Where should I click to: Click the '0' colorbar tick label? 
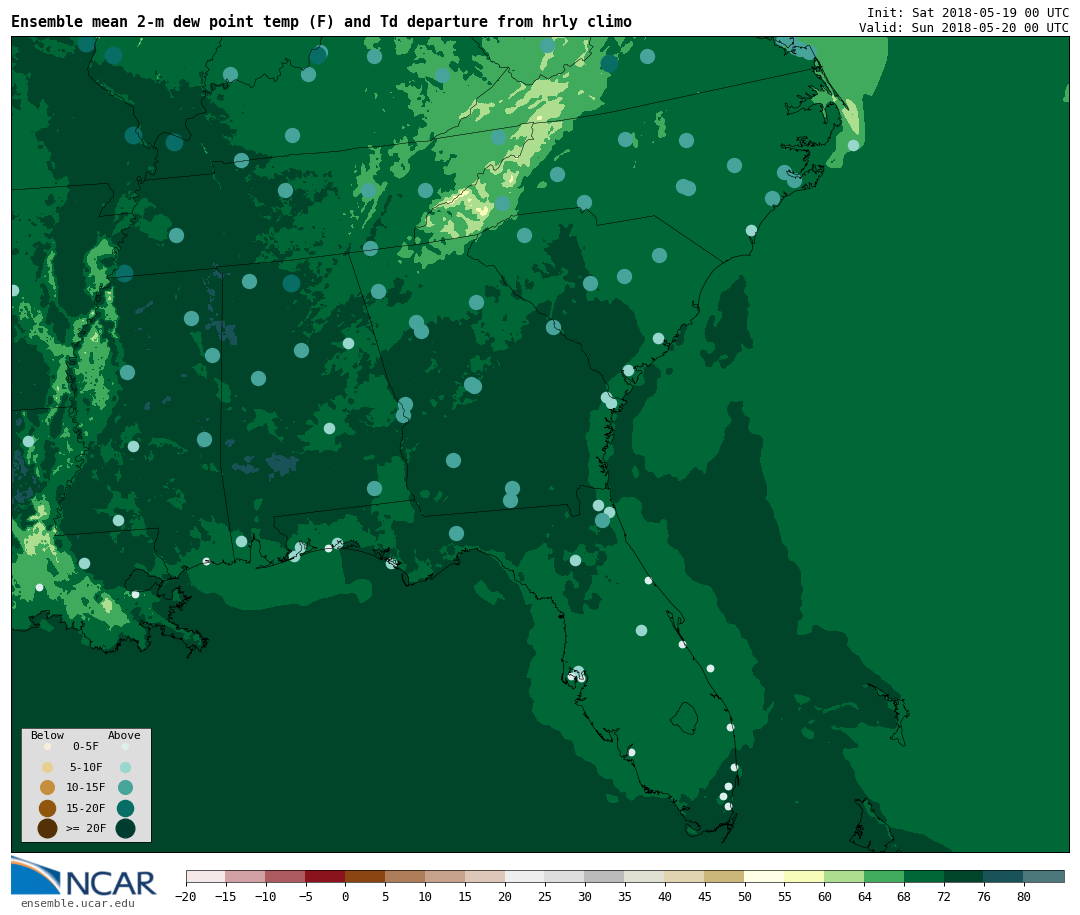[x=346, y=897]
